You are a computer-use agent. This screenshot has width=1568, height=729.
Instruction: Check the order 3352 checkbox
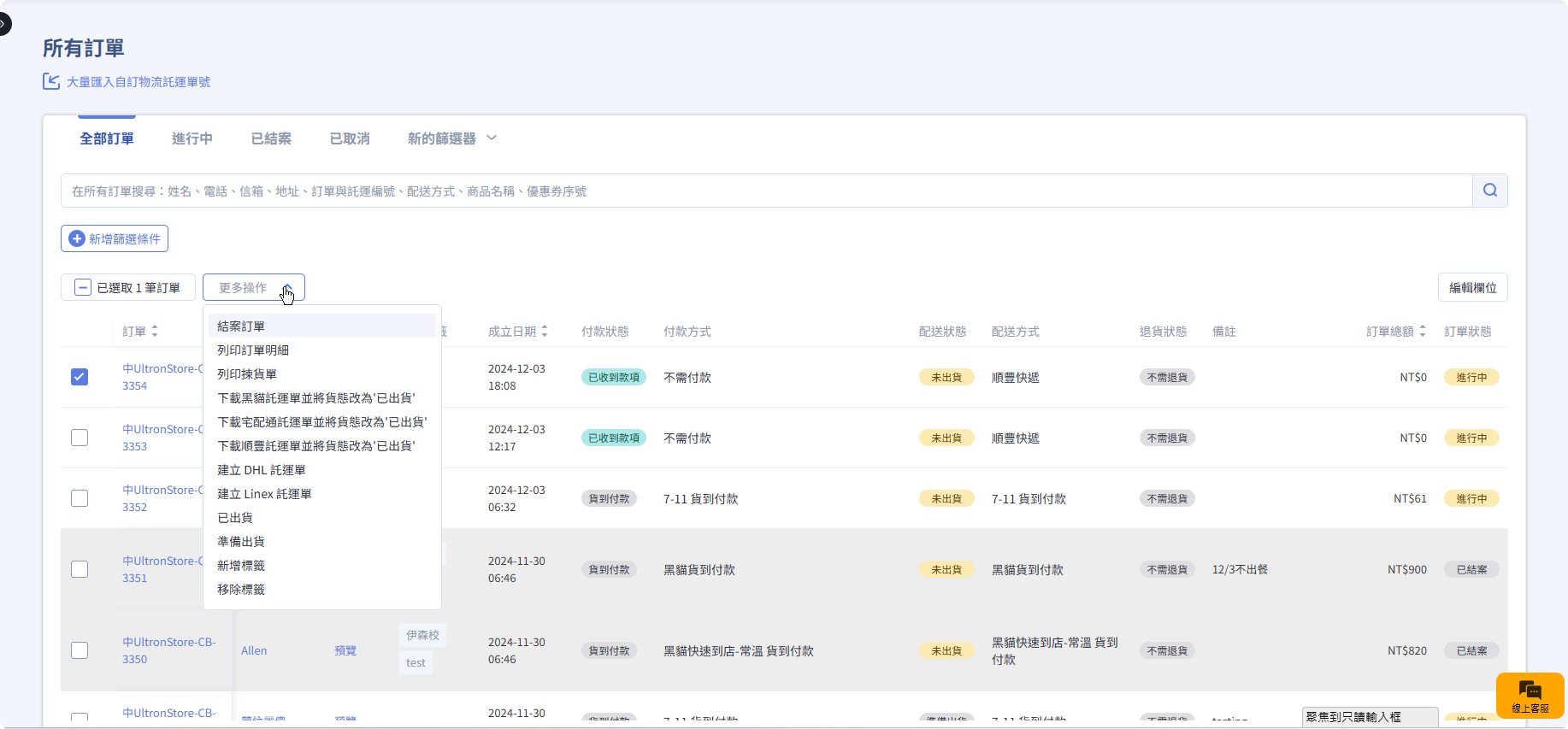click(80, 498)
